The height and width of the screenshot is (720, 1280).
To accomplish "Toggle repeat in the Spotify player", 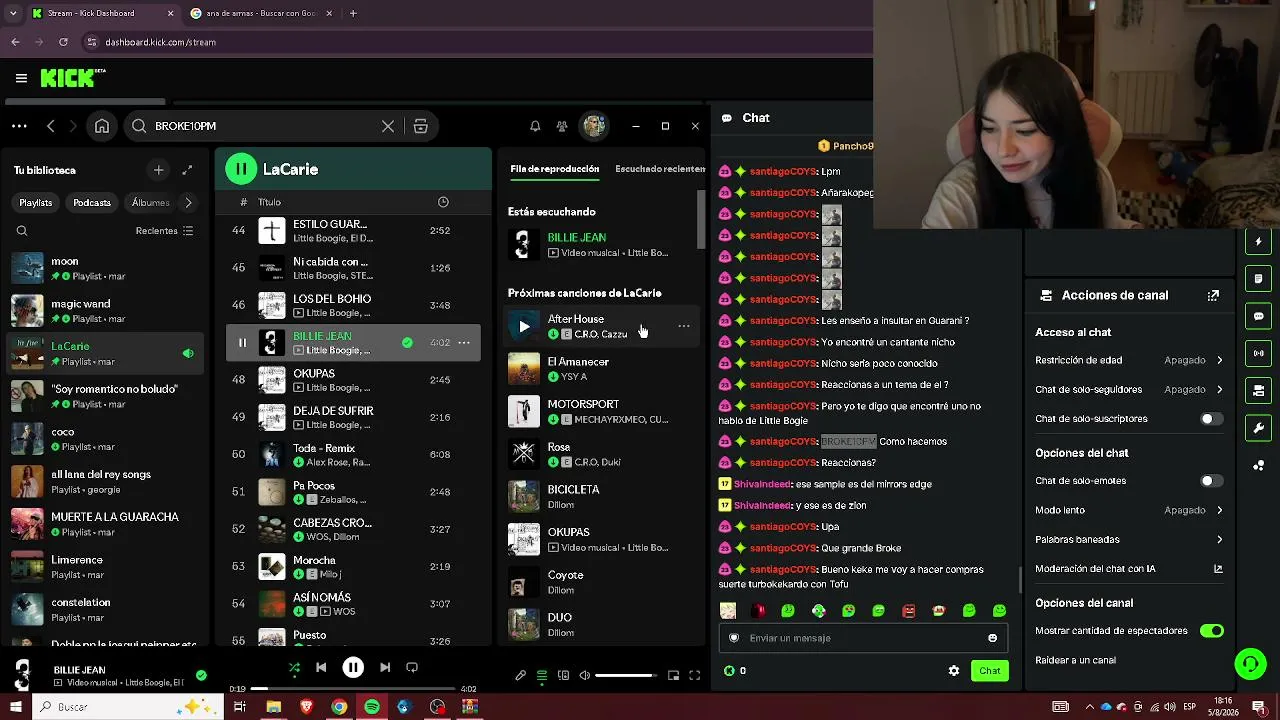I will (x=412, y=667).
